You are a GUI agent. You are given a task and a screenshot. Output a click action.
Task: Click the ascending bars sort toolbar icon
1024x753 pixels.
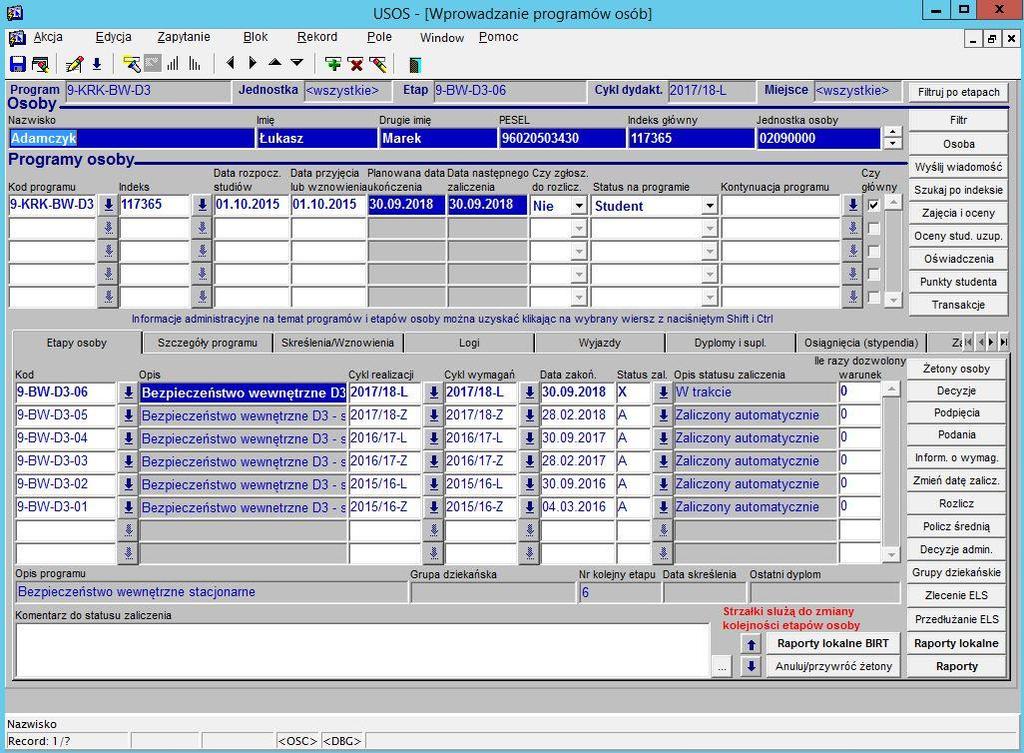[x=173, y=64]
